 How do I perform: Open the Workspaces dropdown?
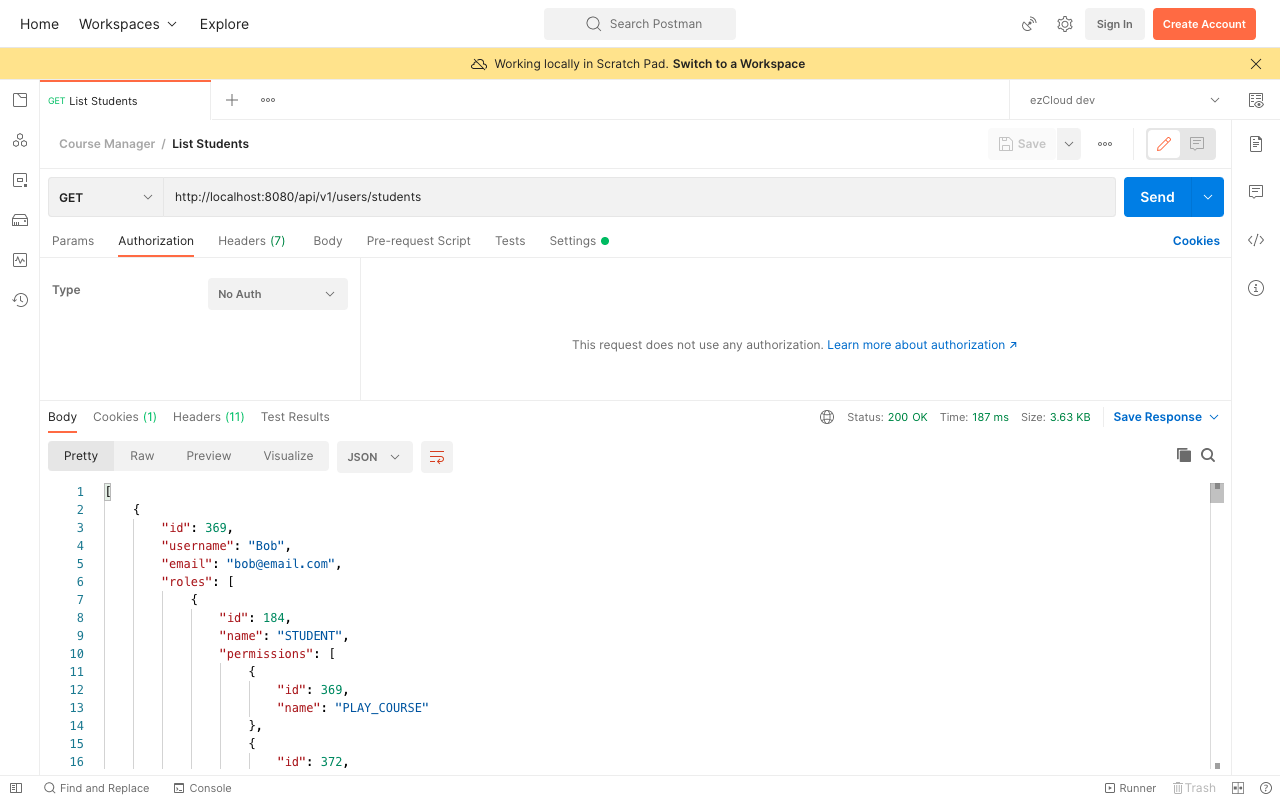[x=128, y=24]
